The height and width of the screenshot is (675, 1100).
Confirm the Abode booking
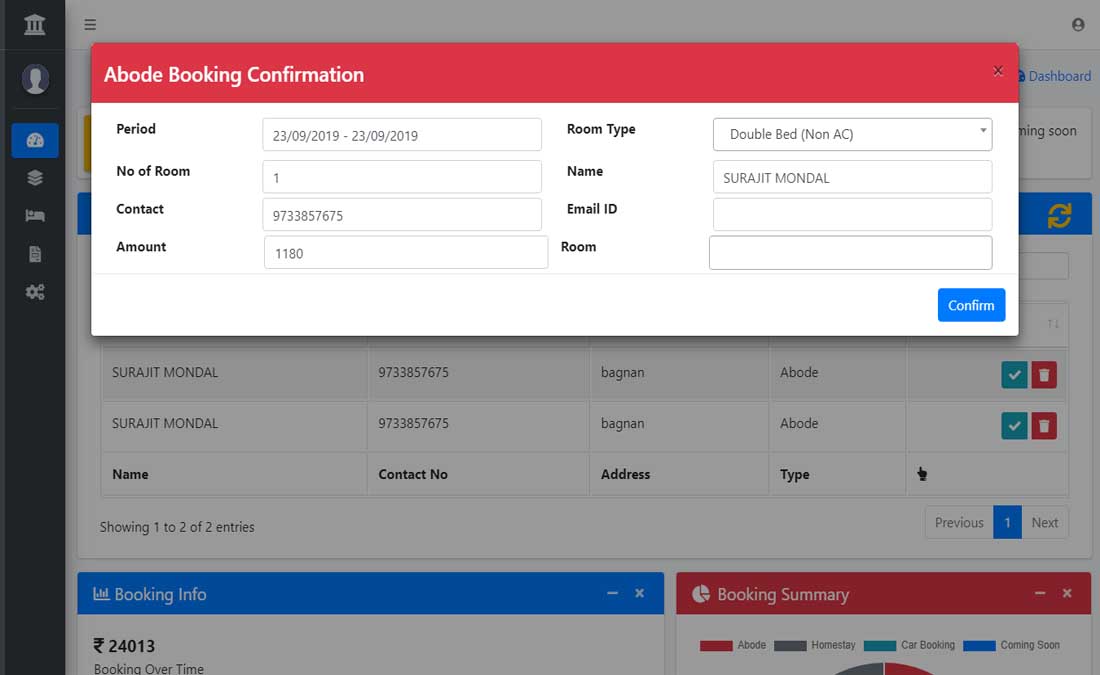pyautogui.click(x=970, y=305)
